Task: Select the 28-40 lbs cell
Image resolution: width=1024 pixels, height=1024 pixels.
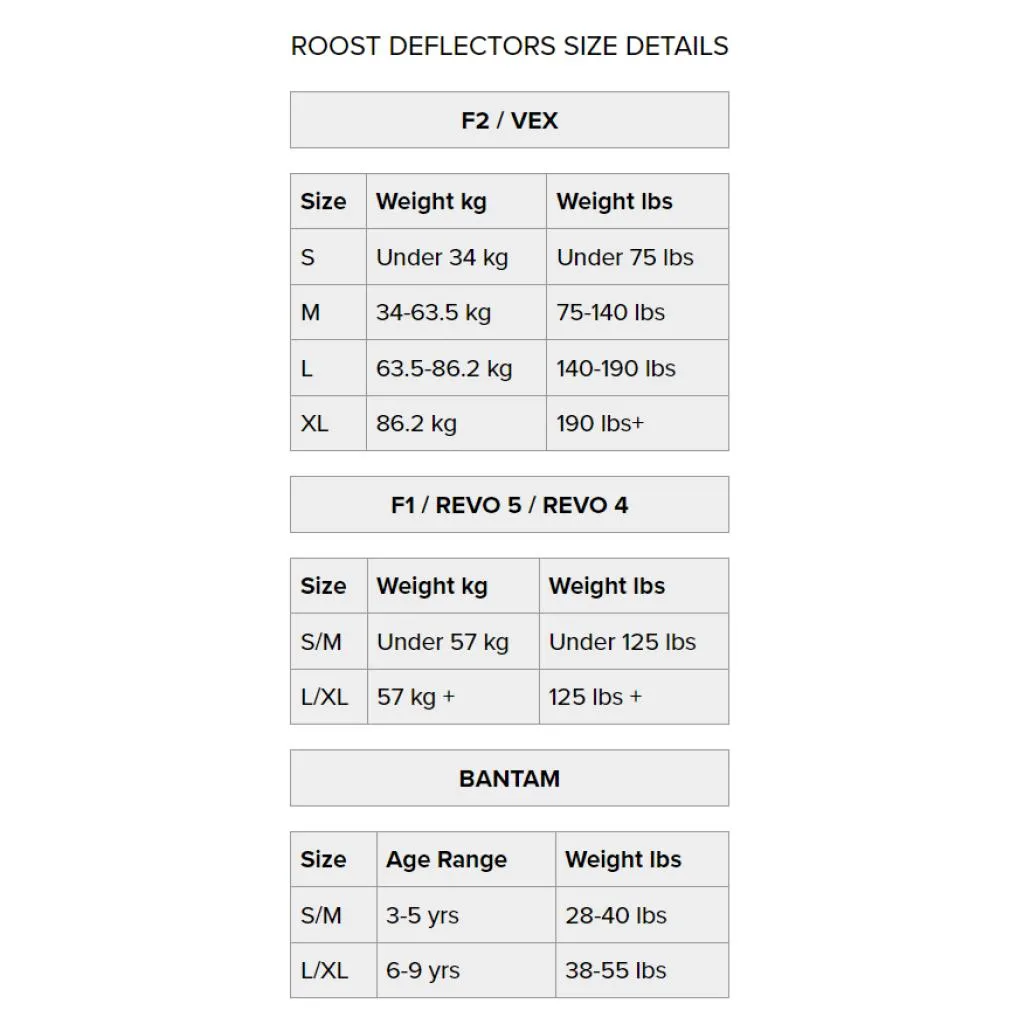Action: pos(642,915)
